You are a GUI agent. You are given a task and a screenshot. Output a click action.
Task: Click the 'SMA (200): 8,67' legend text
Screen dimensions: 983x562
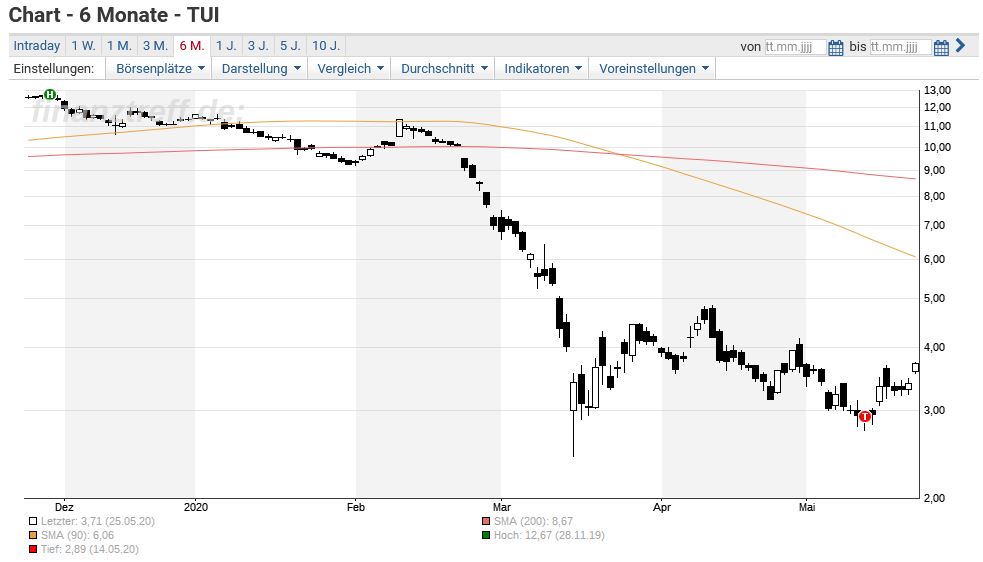[x=534, y=521]
